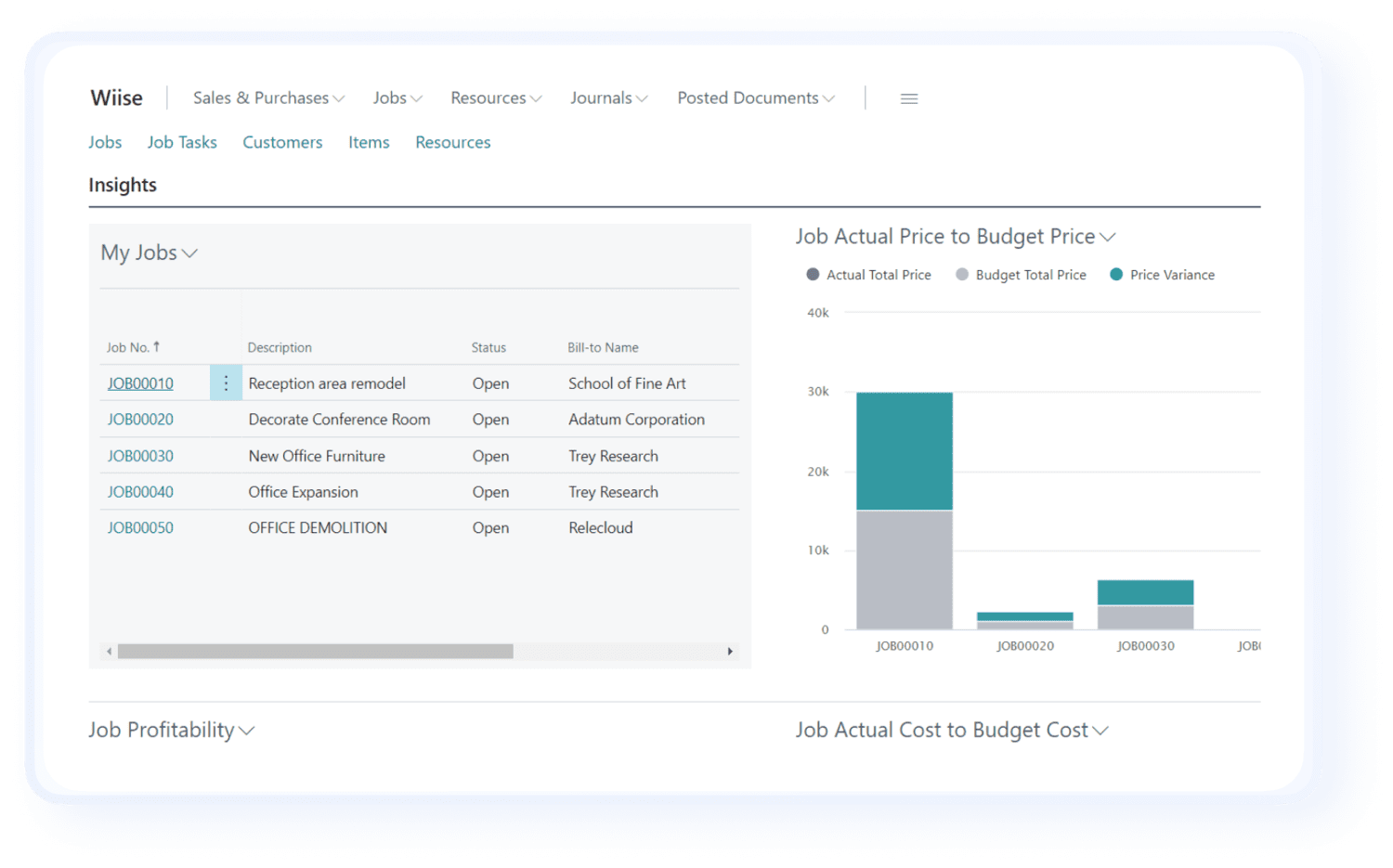Click the left scroll arrow below My Jobs list
Image resolution: width=1393 pixels, height=868 pixels.
pos(109,652)
